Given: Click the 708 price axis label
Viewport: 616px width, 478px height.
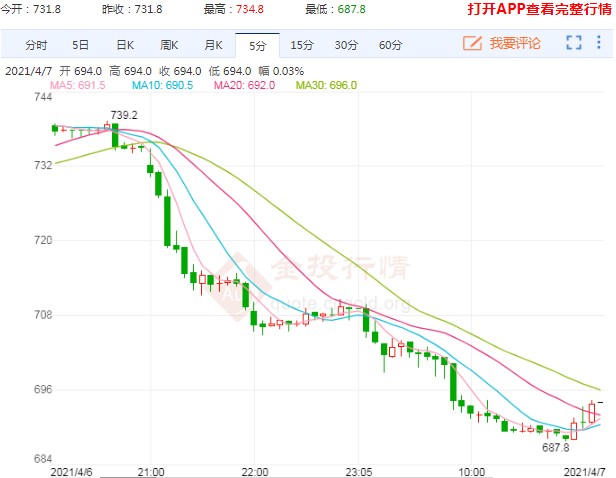Looking at the screenshot, I should (43, 315).
